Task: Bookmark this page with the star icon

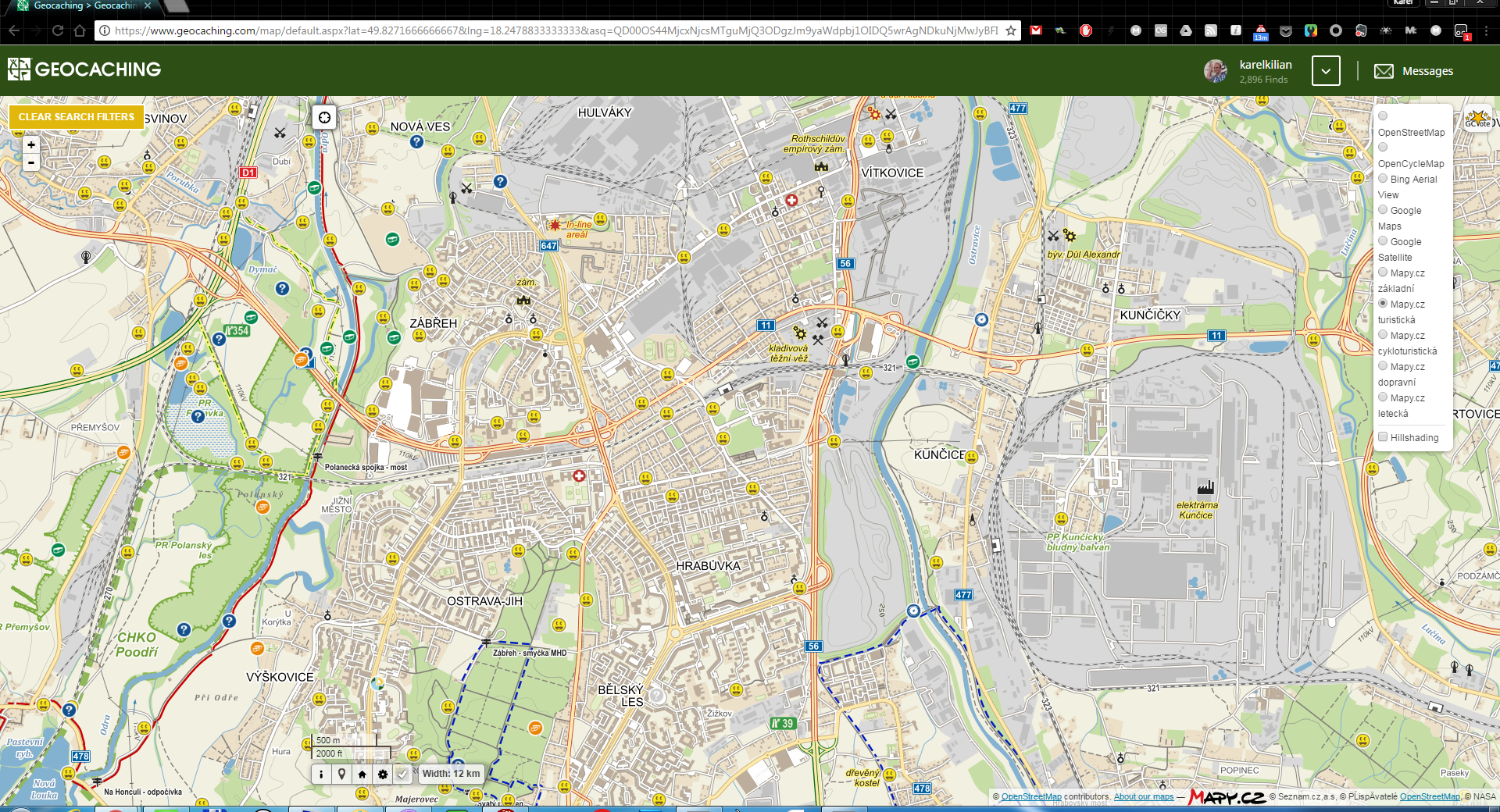Action: 1011,30
